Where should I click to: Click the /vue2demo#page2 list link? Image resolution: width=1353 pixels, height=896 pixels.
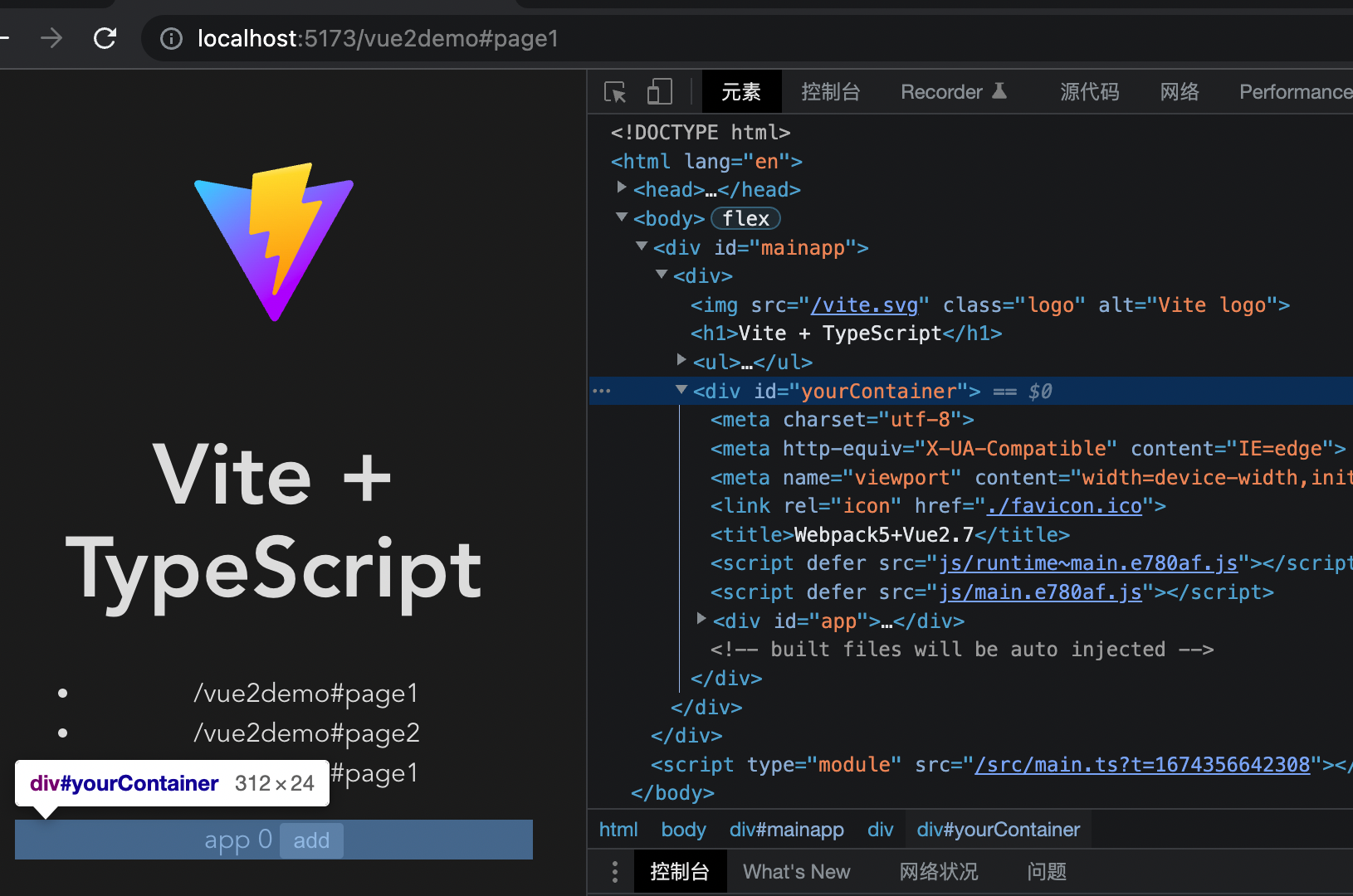point(306,733)
